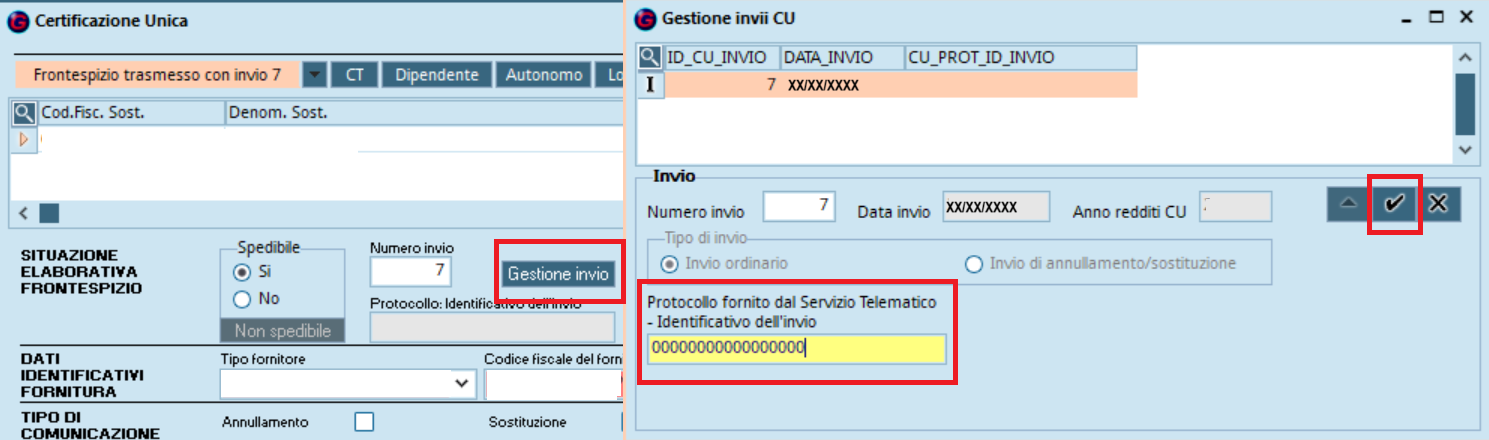Click the Data invio field

(x=995, y=207)
